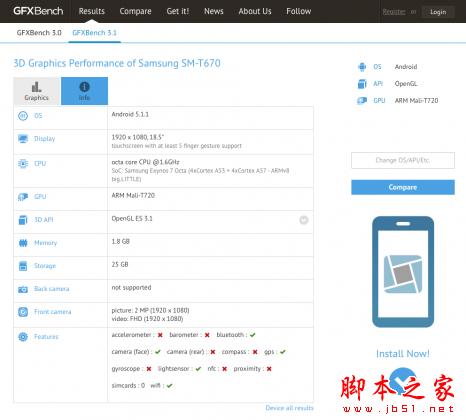
Task: Click the phone app illustration
Action: [x=403, y=272]
